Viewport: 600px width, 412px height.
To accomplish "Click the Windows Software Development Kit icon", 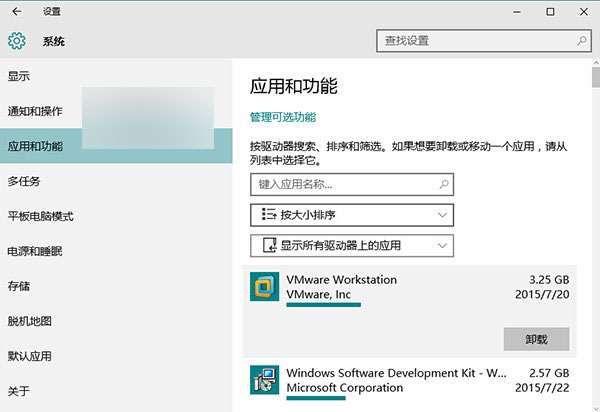I will click(264, 379).
